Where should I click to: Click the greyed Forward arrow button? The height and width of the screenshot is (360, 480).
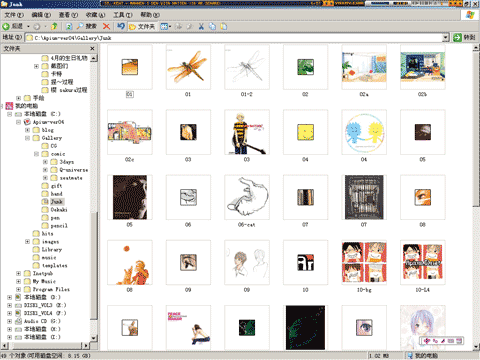[37, 26]
